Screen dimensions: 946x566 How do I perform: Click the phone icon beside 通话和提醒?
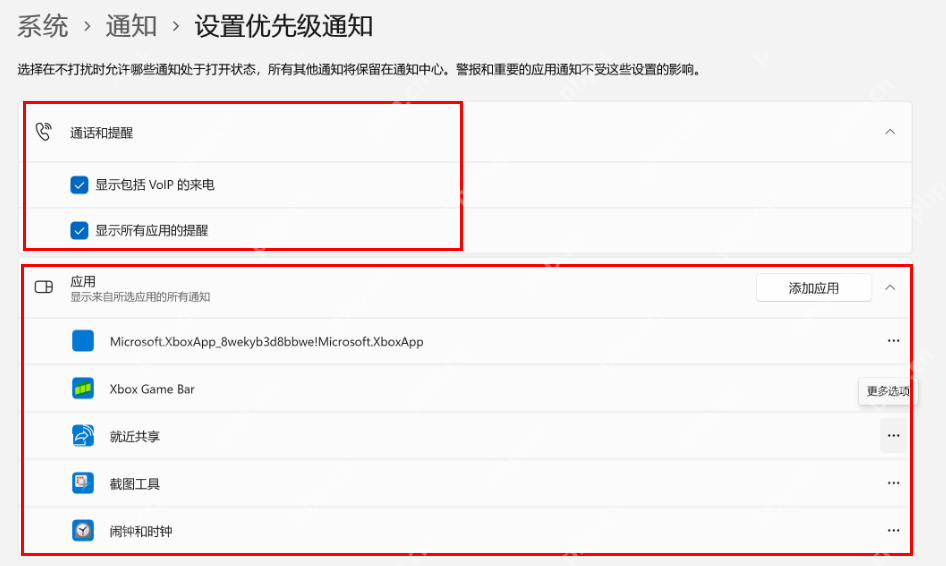point(43,132)
